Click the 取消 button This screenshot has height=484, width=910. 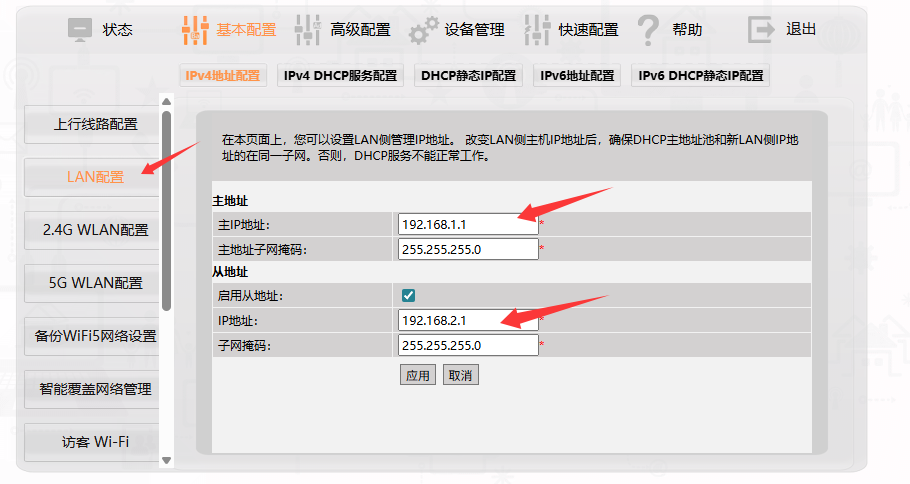click(461, 375)
